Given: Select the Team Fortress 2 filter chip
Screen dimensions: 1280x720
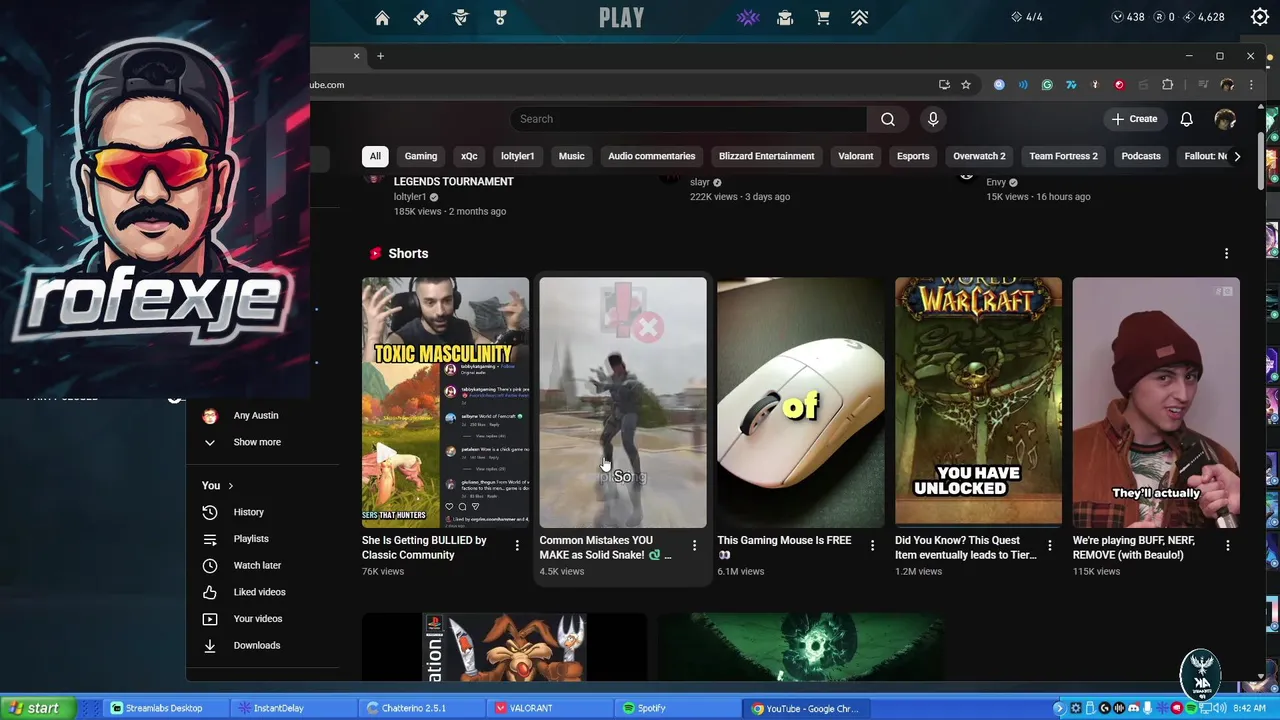Looking at the screenshot, I should 1063,156.
